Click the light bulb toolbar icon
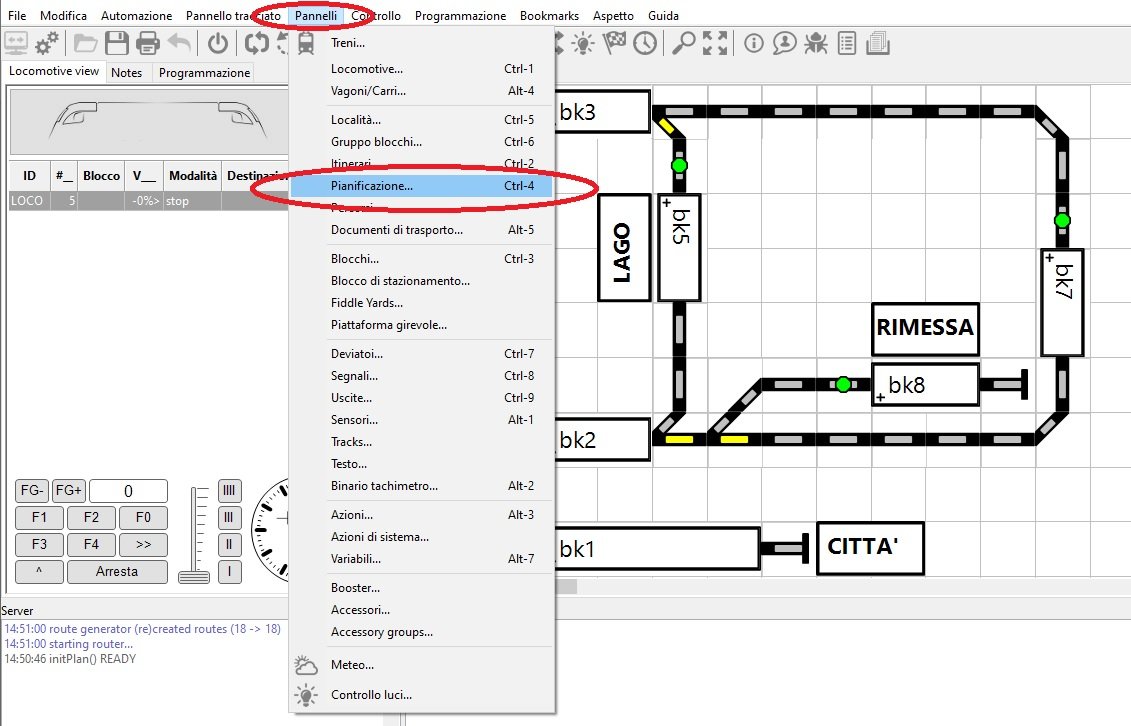This screenshot has height=726, width=1131. [x=583, y=43]
